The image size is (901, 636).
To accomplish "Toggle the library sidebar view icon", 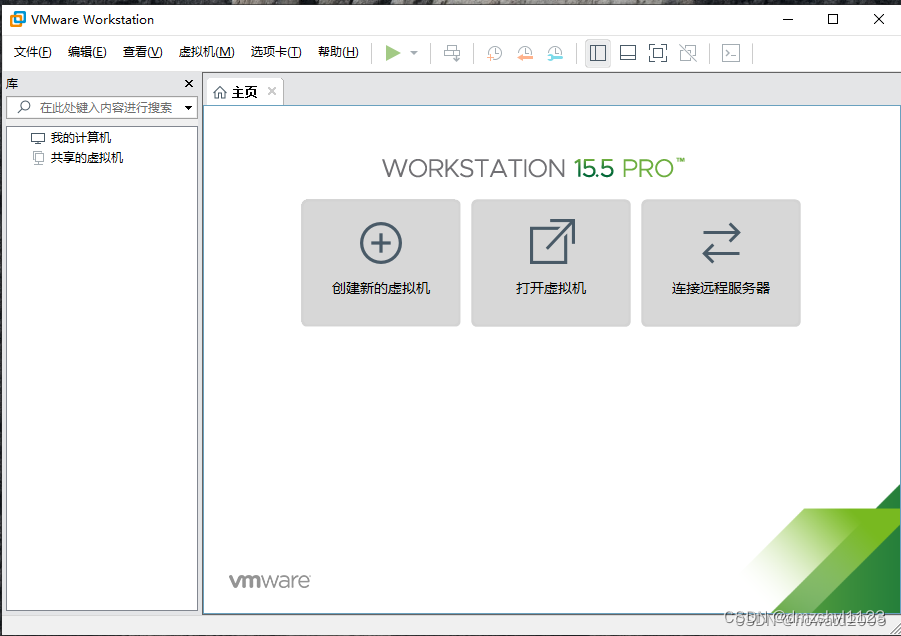I will [x=598, y=53].
